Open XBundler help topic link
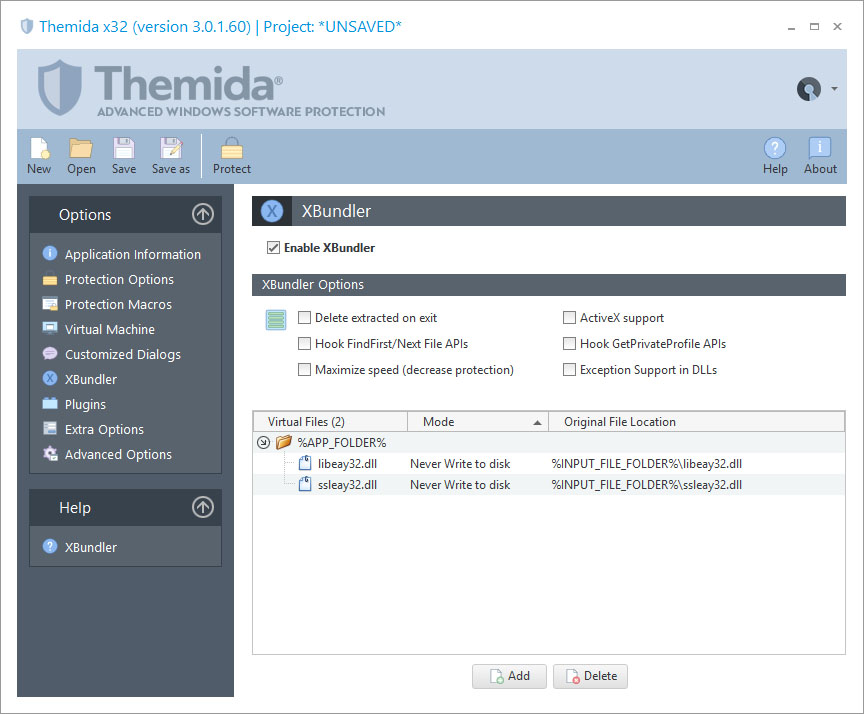864x714 pixels. (91, 547)
